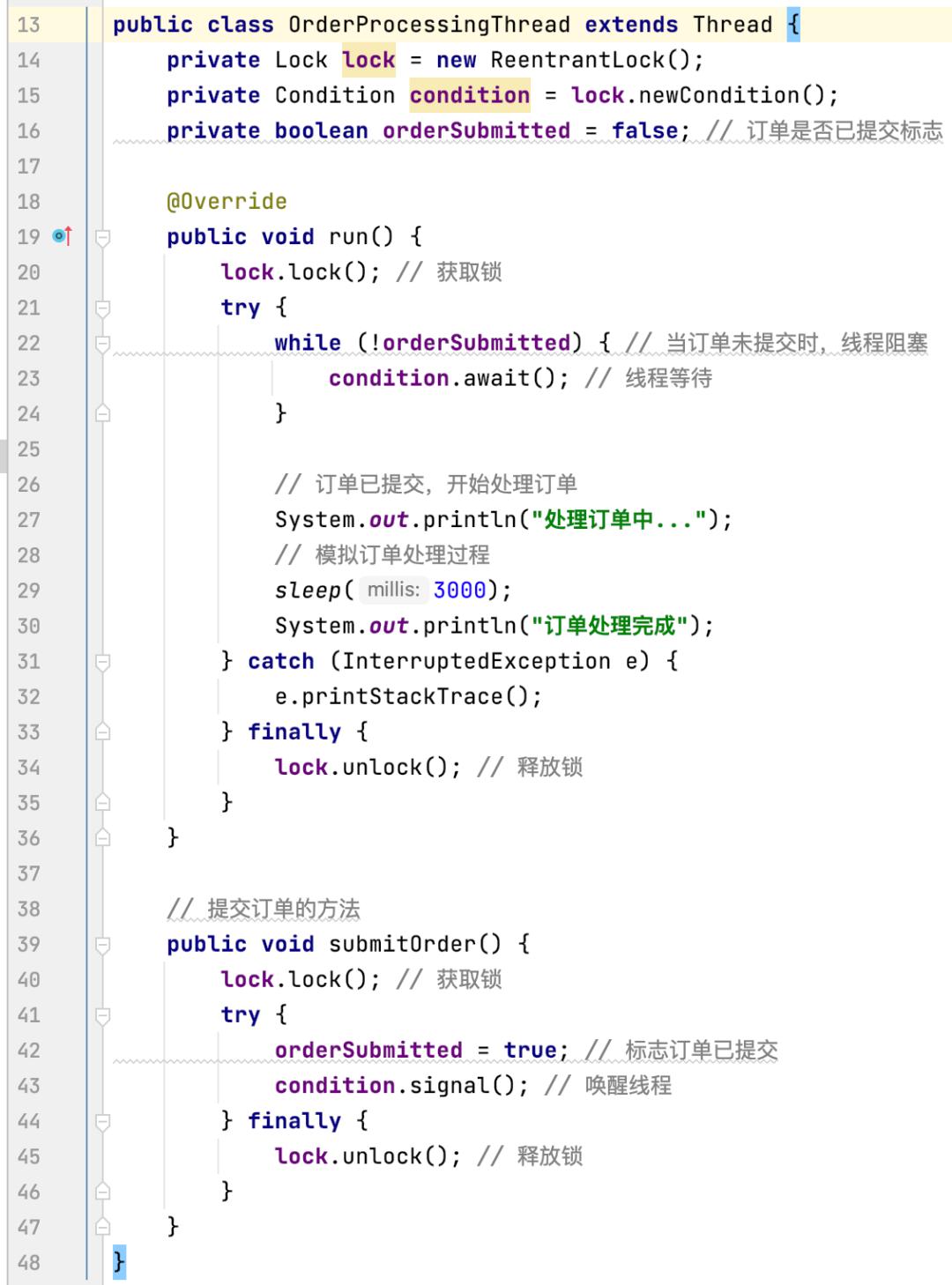Image resolution: width=952 pixels, height=1285 pixels.
Task: Click the submitOrder method name
Action: 402,945
